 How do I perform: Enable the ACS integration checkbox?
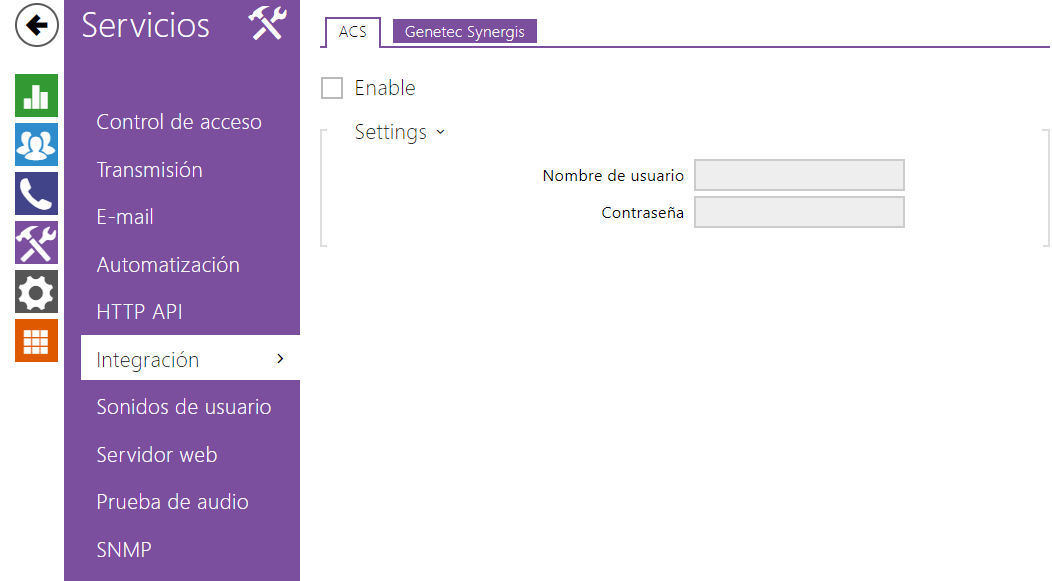pyautogui.click(x=332, y=88)
